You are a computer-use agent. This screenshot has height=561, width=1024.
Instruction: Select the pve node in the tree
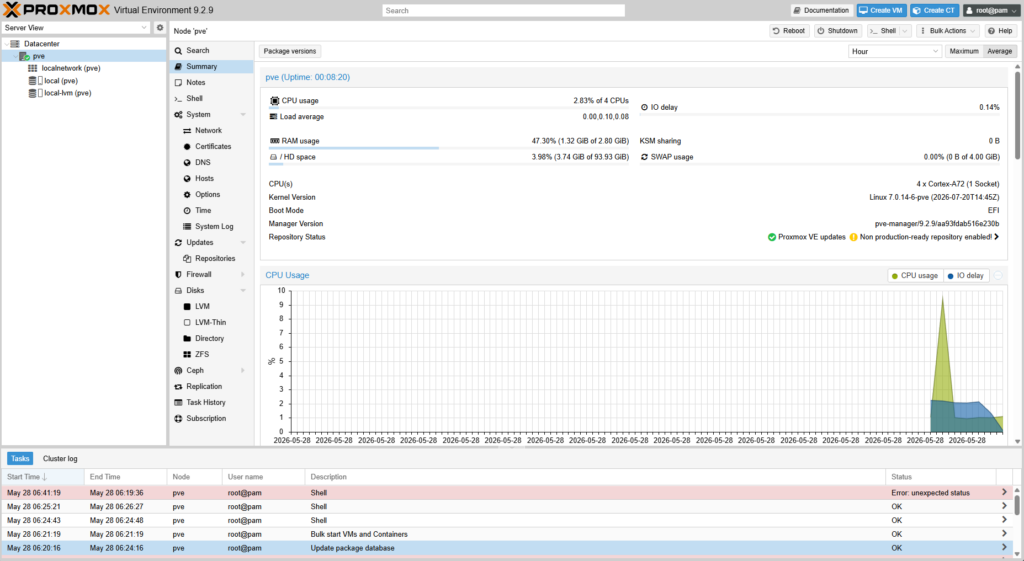pos(39,56)
